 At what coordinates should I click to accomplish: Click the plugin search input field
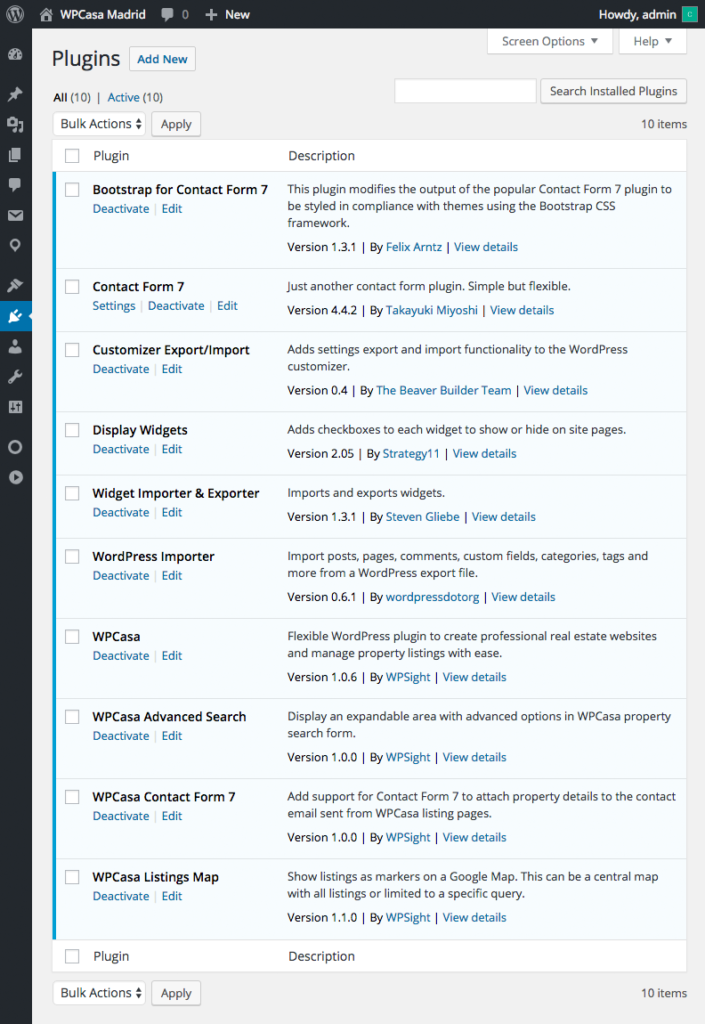click(465, 91)
